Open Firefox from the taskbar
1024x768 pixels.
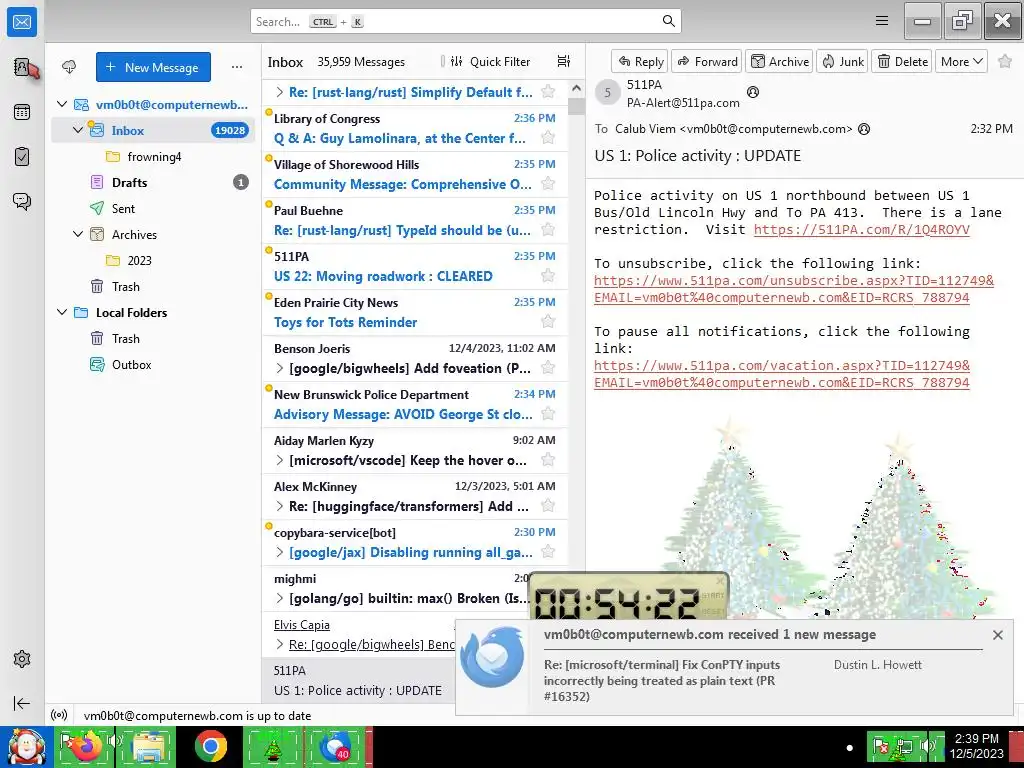tap(84, 746)
